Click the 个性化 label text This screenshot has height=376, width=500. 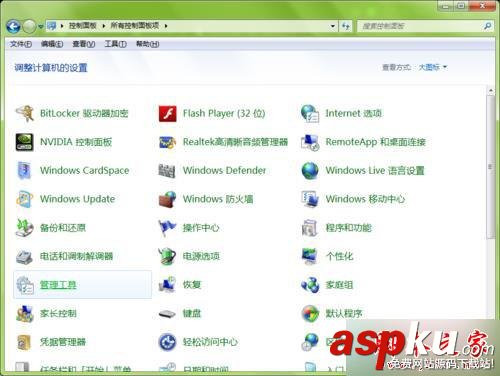[339, 256]
